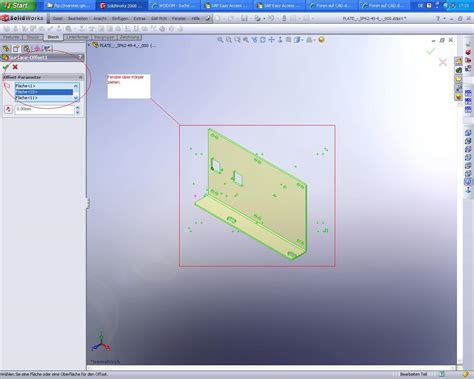Switch to Zeichnung tab
474x379 pixels.
click(129, 37)
